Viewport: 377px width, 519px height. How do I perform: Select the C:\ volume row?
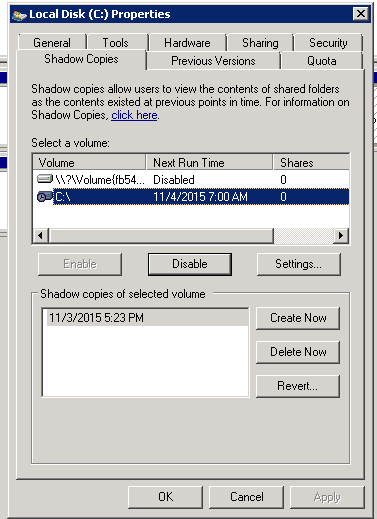point(191,197)
